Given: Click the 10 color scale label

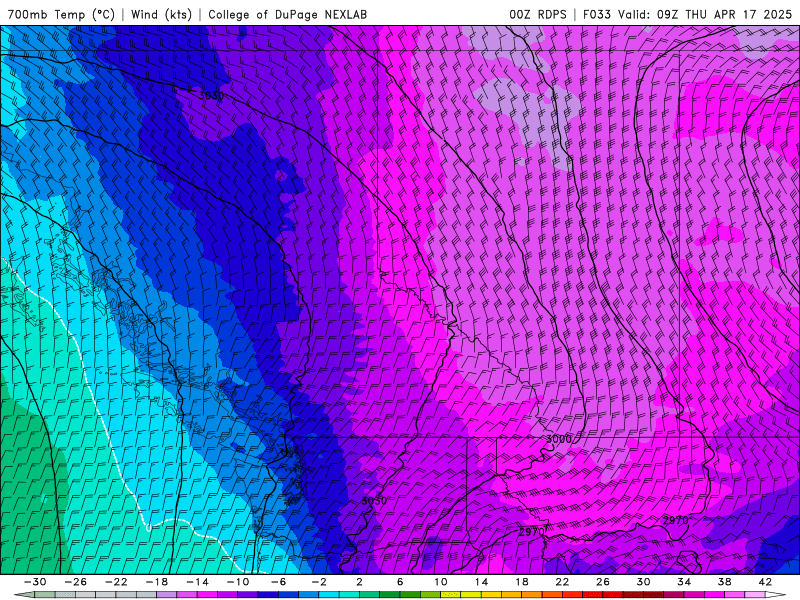Looking at the screenshot, I should pyautogui.click(x=440, y=582).
